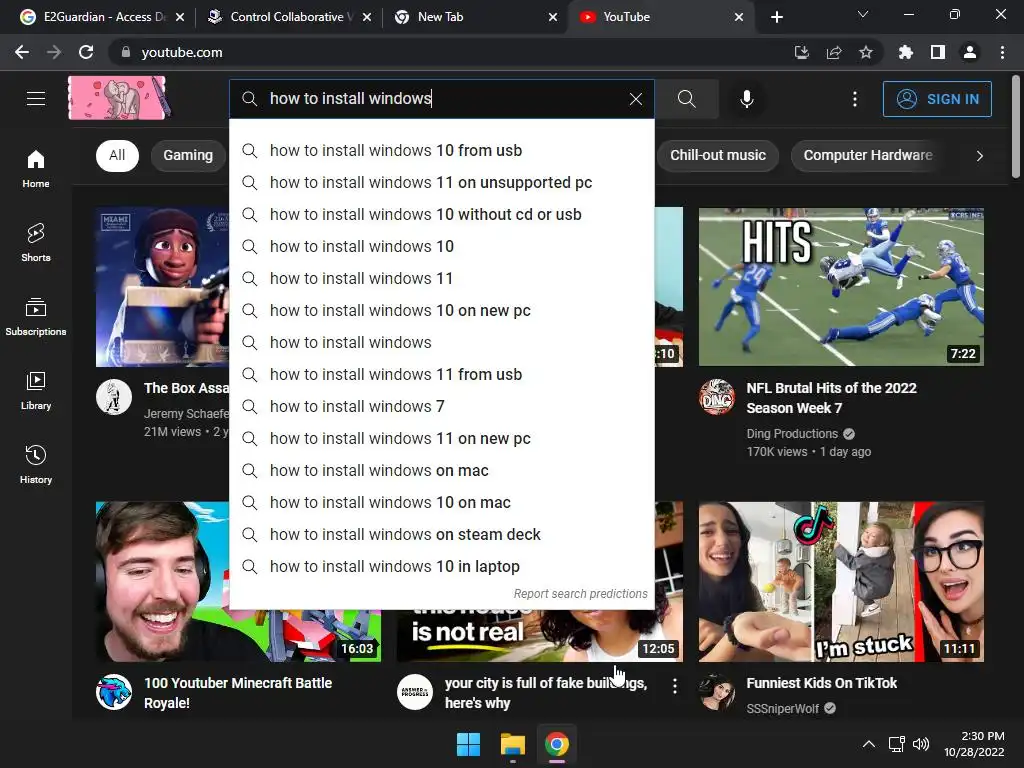Open a new browser tab with plus
The image size is (1024, 768).
click(x=776, y=18)
